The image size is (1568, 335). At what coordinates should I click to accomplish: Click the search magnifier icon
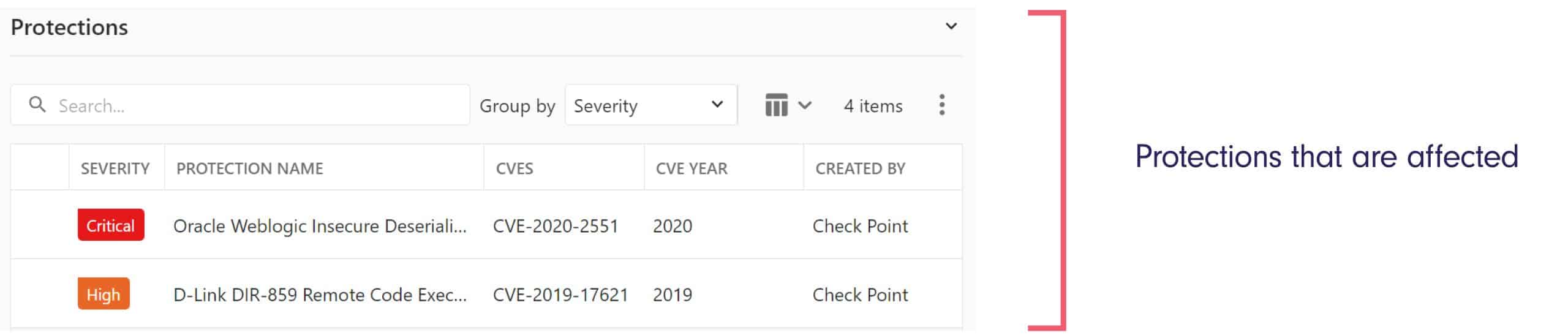tap(37, 105)
